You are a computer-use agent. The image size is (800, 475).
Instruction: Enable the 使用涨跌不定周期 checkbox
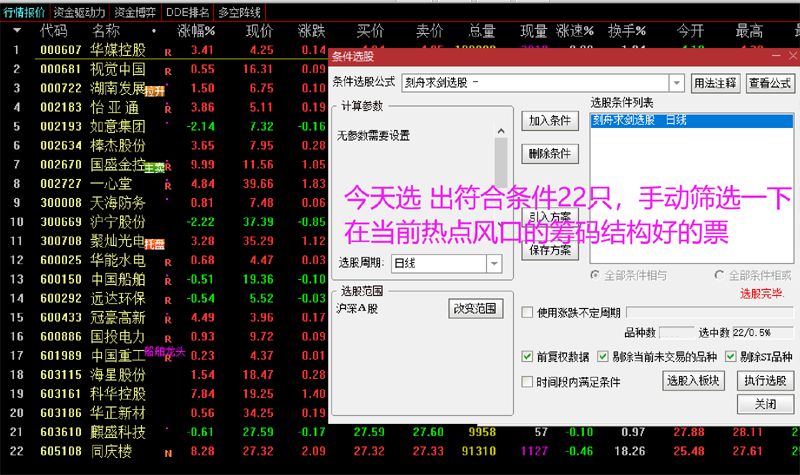(x=528, y=313)
